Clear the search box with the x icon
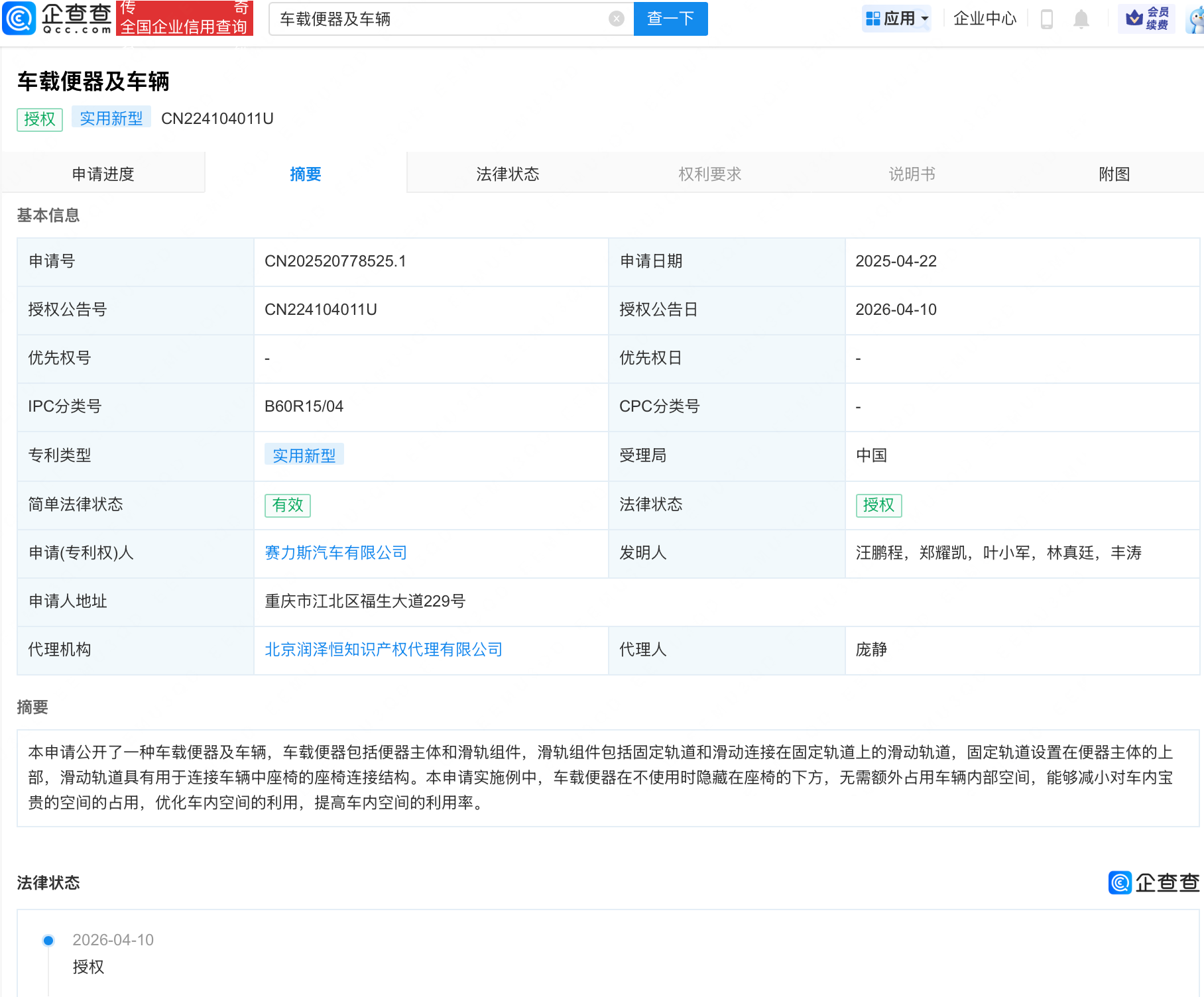The width and height of the screenshot is (1204, 997). pyautogui.click(x=617, y=18)
